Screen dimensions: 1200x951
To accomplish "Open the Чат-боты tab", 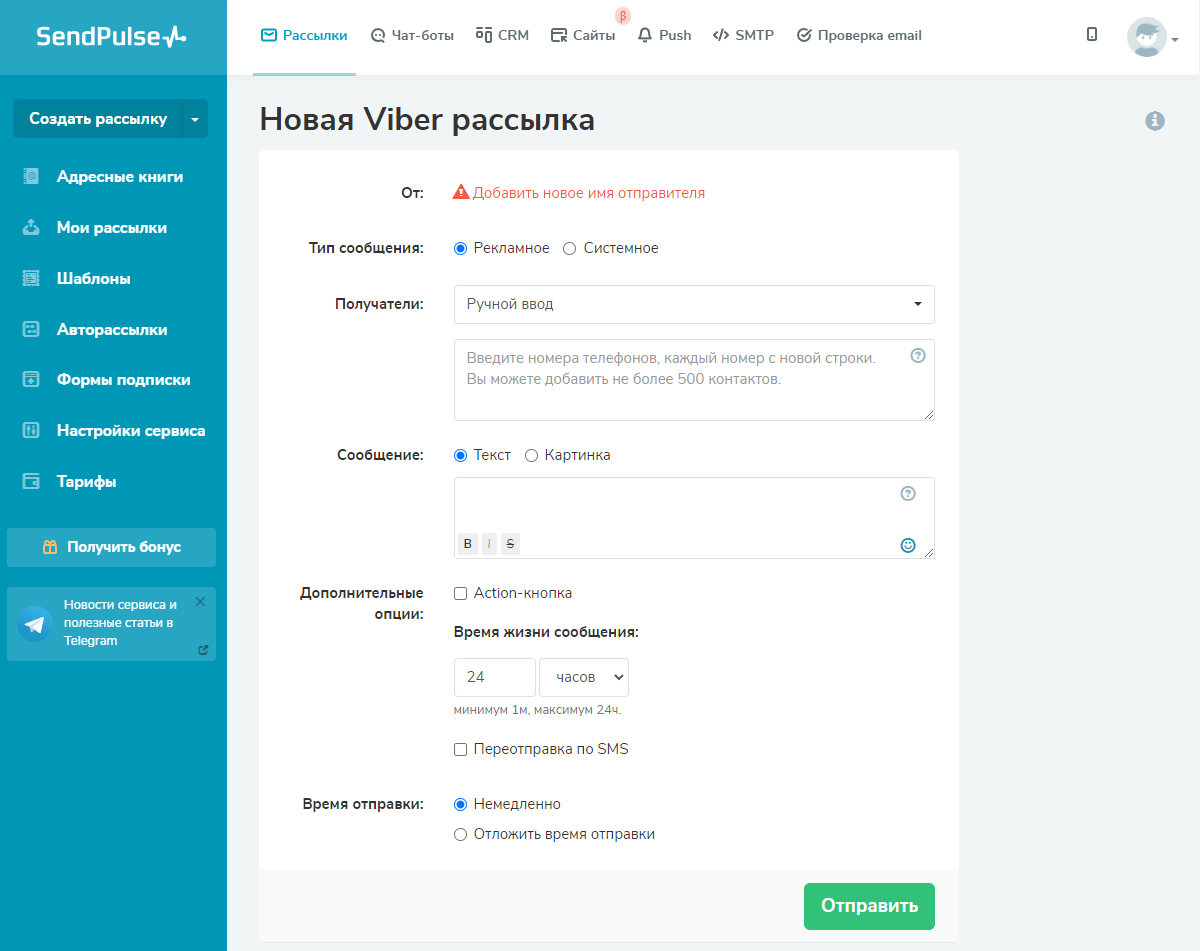I will coord(412,35).
